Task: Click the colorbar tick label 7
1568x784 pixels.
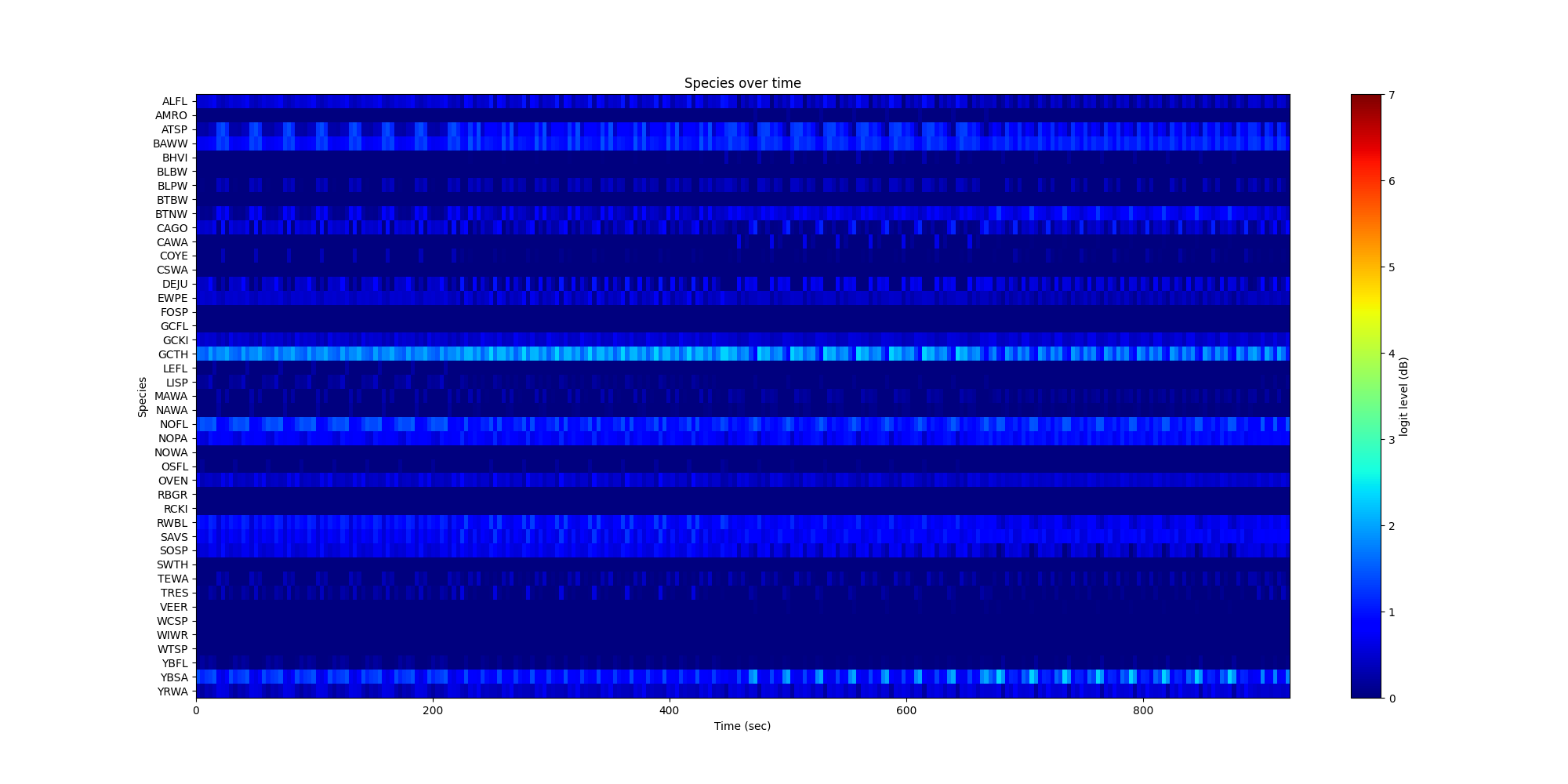Action: point(1392,95)
